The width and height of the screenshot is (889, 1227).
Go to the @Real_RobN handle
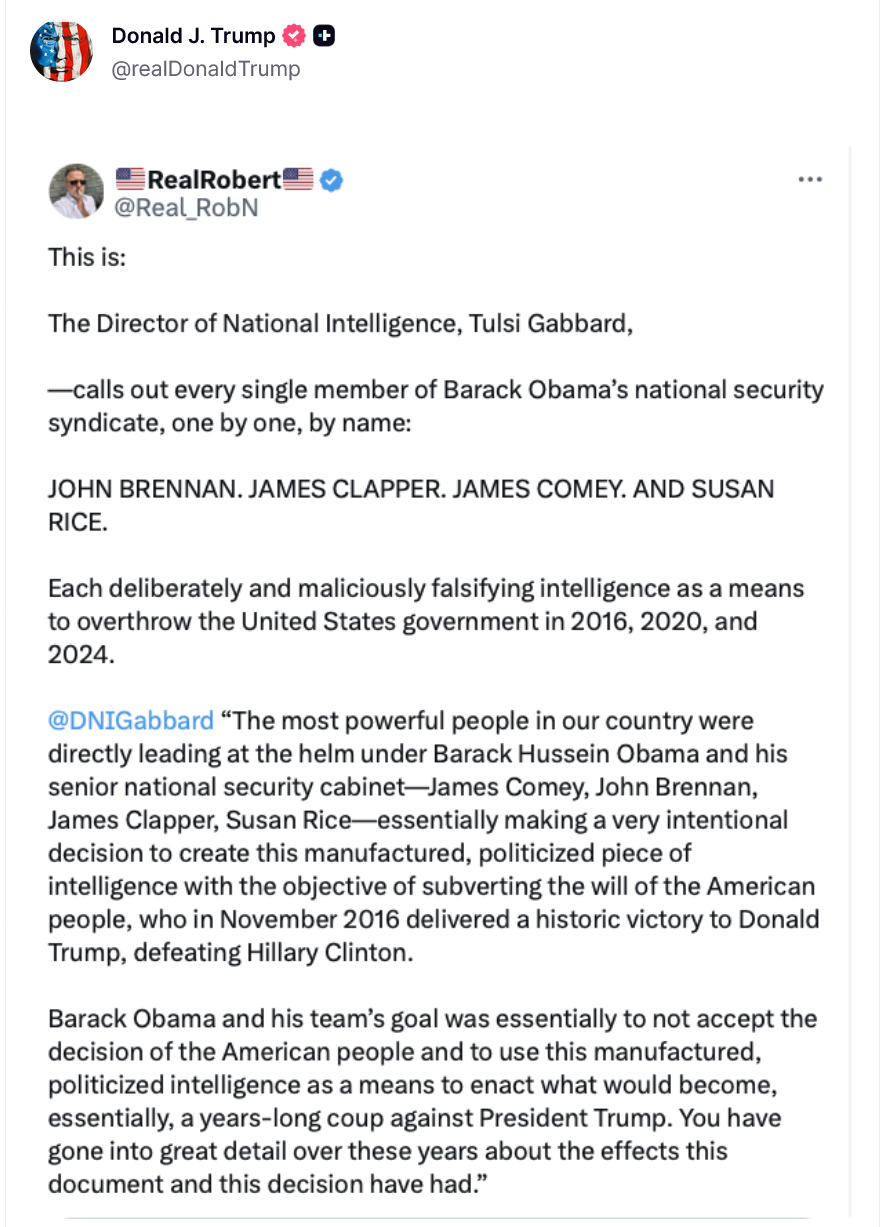click(188, 208)
